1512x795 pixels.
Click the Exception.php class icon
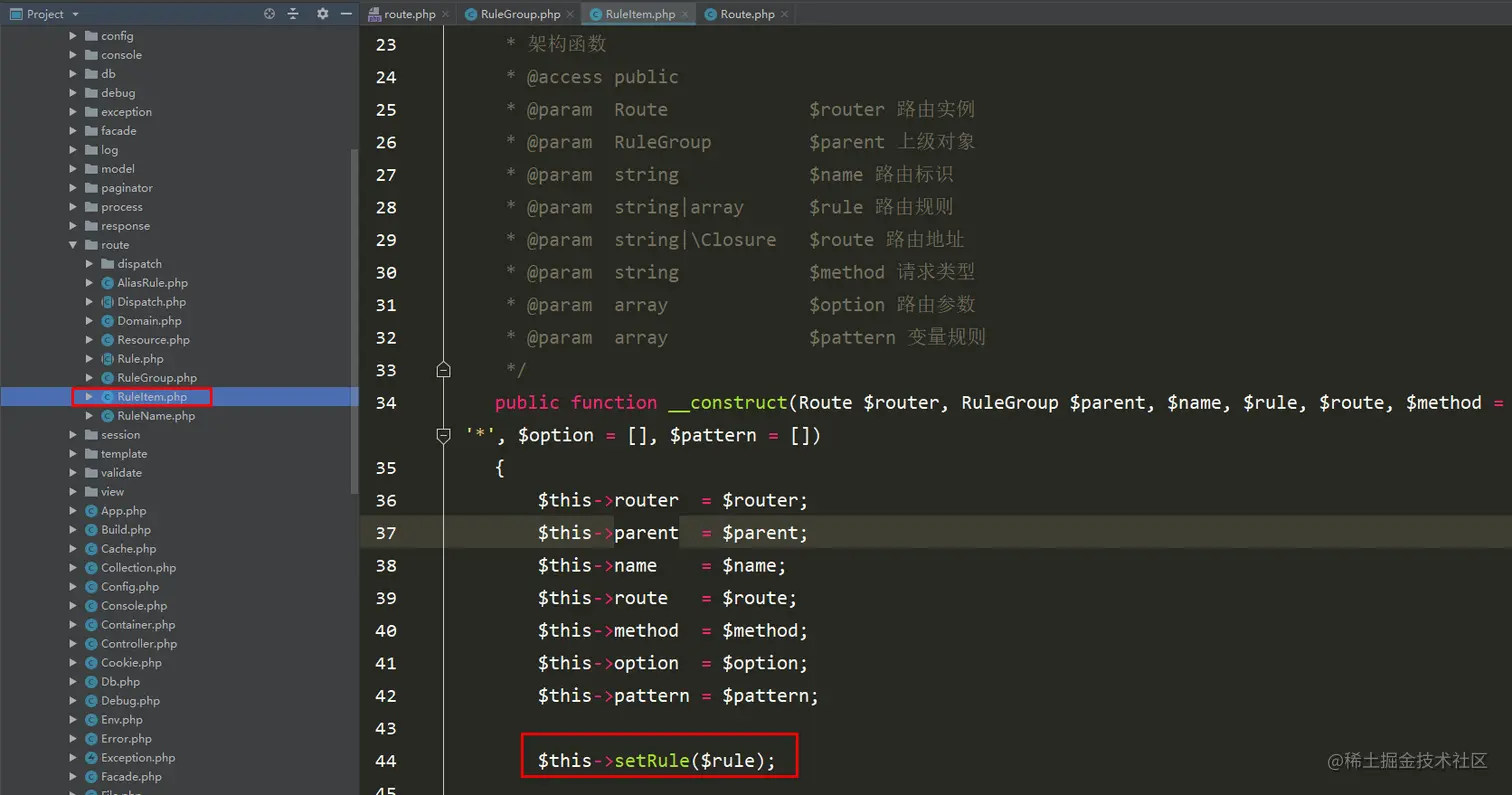[x=91, y=758]
